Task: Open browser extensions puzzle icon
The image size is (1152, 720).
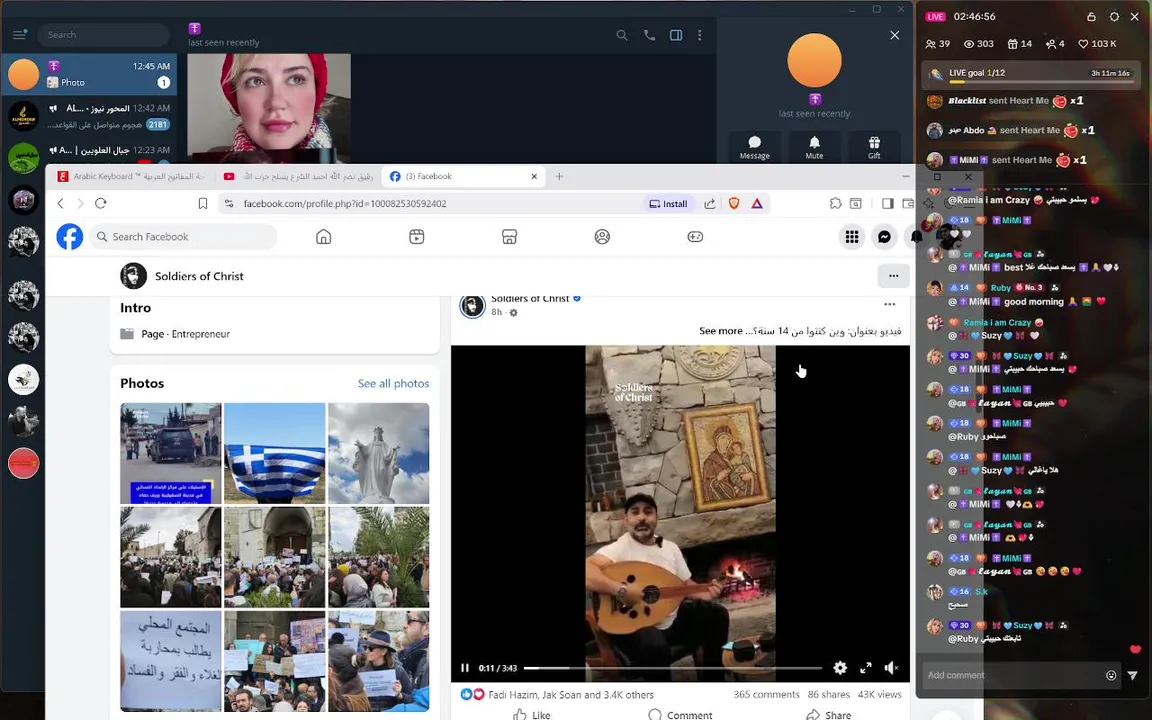Action: click(x=835, y=204)
